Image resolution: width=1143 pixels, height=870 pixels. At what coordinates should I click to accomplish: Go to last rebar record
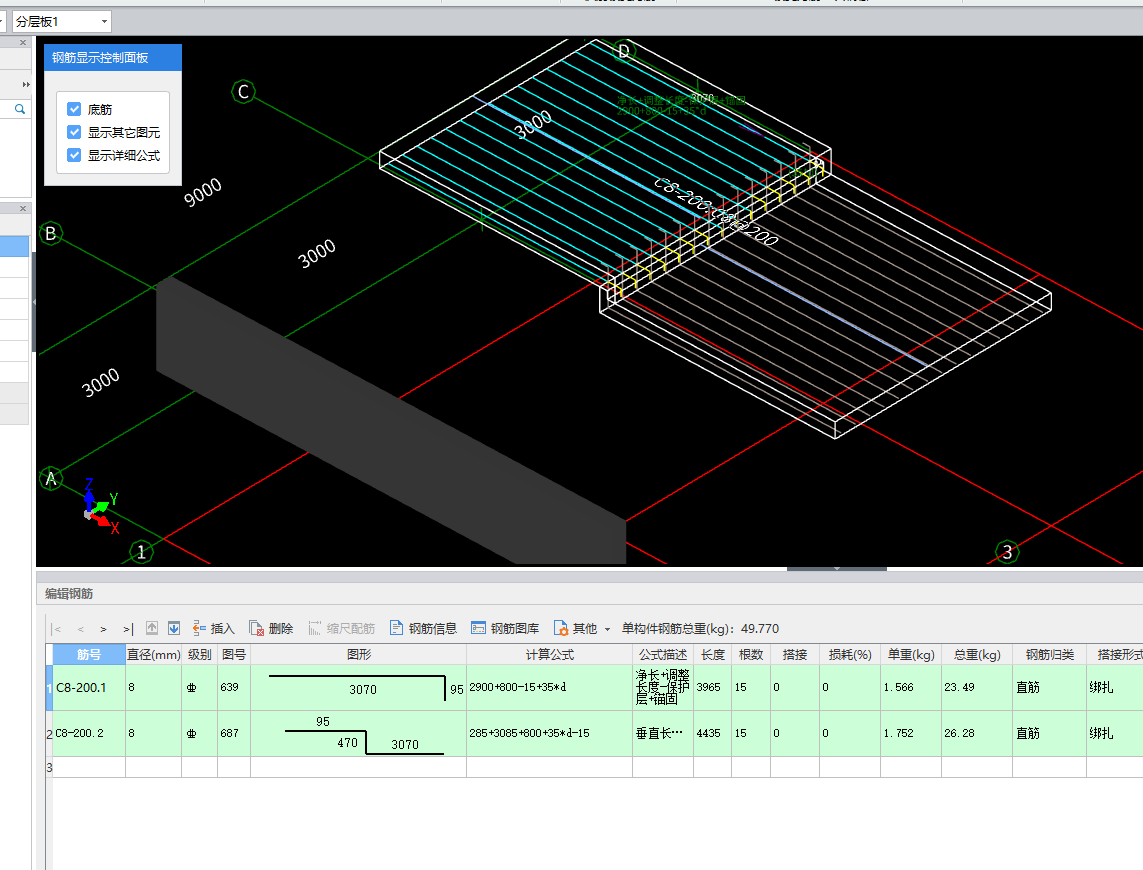tap(128, 629)
